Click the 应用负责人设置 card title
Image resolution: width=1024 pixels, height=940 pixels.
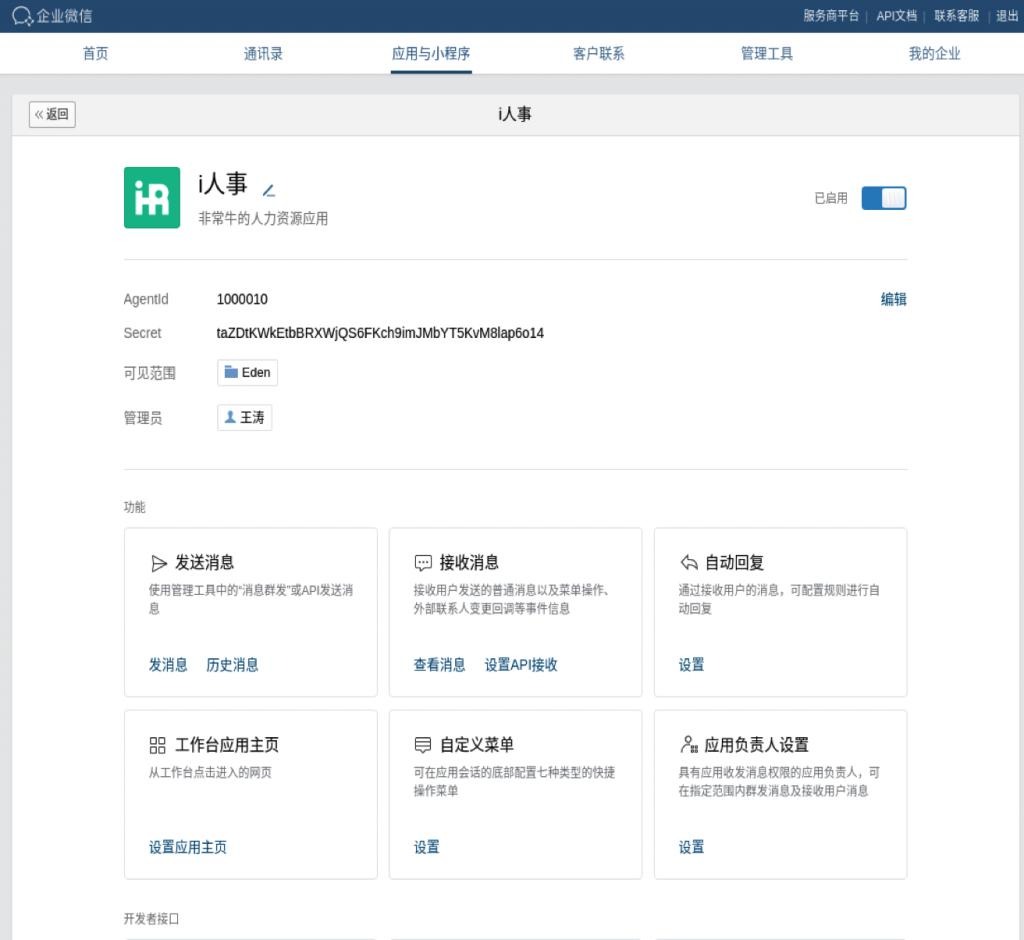pyautogui.click(x=757, y=745)
